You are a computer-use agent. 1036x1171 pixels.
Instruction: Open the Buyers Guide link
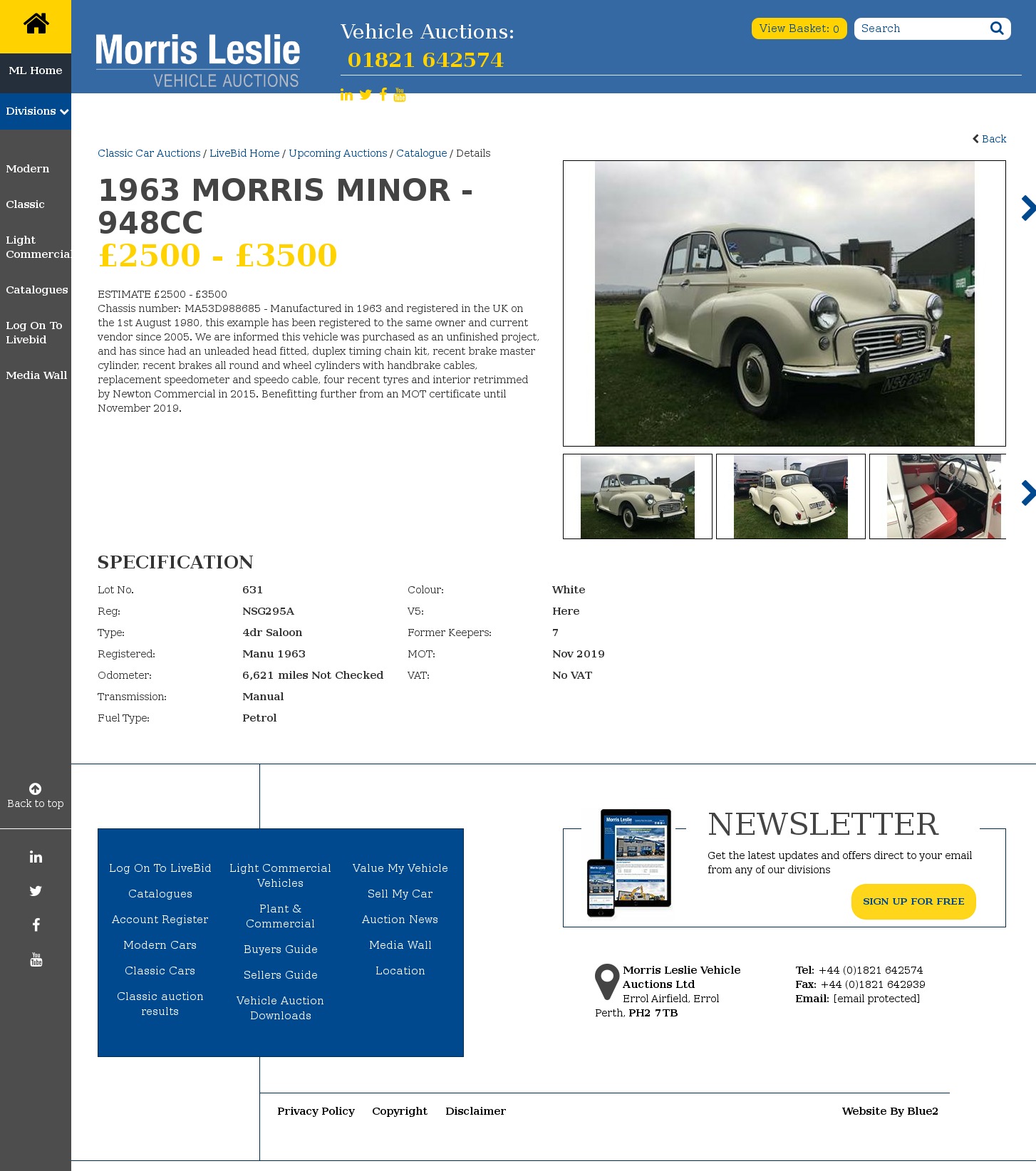pyautogui.click(x=281, y=949)
